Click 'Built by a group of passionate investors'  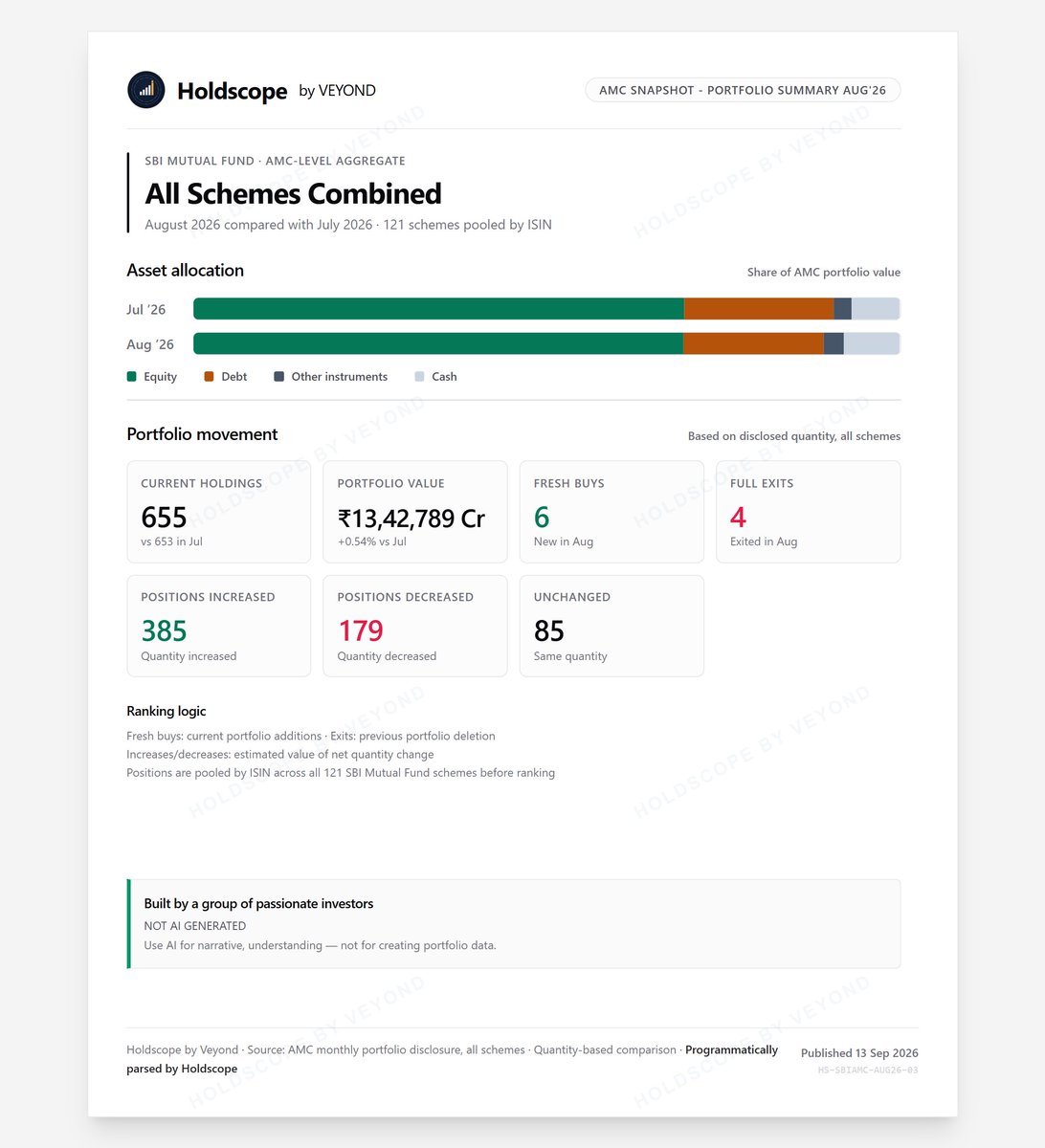[258, 903]
